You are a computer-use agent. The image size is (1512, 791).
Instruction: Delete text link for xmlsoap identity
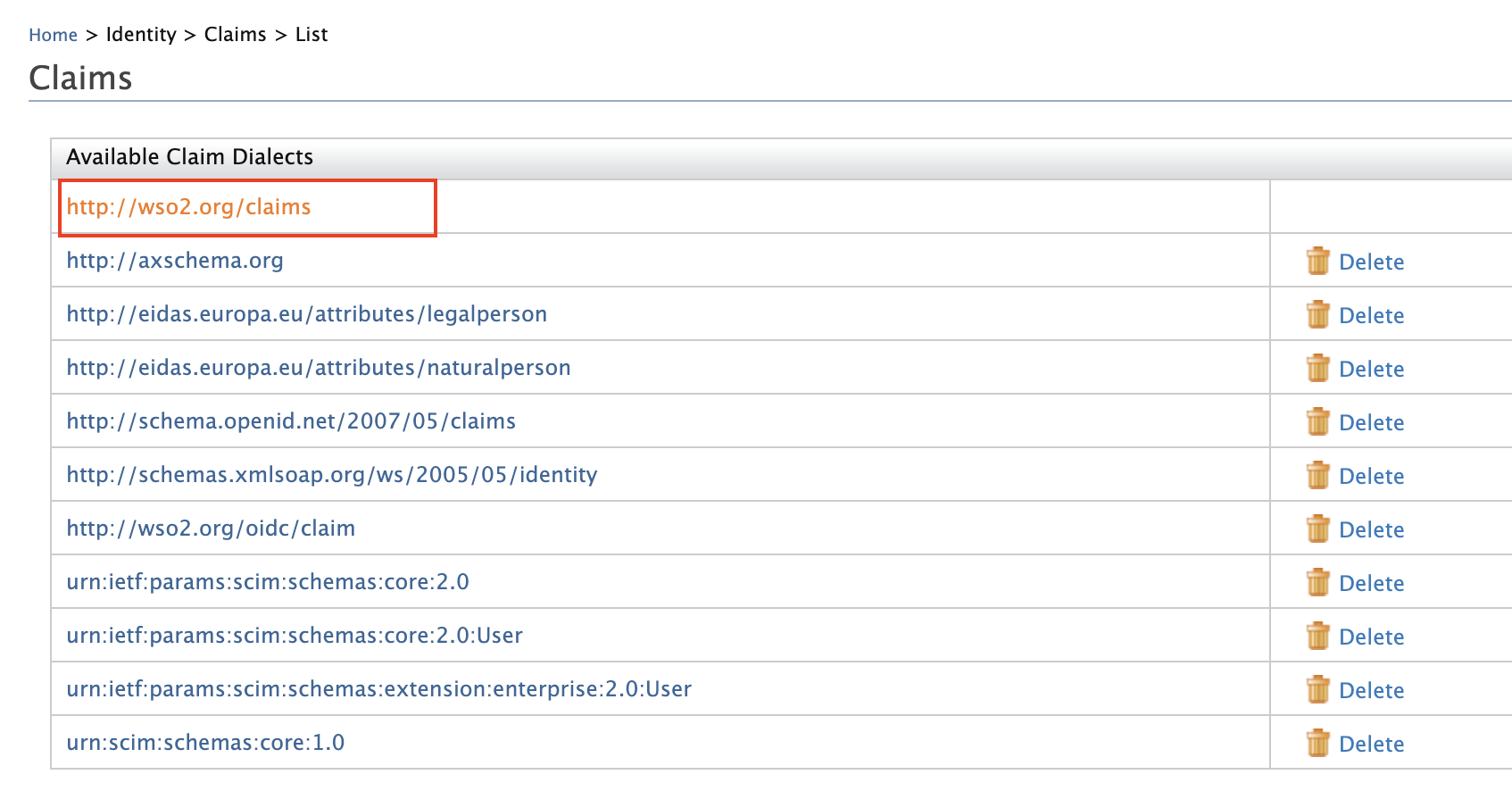[x=1372, y=476]
